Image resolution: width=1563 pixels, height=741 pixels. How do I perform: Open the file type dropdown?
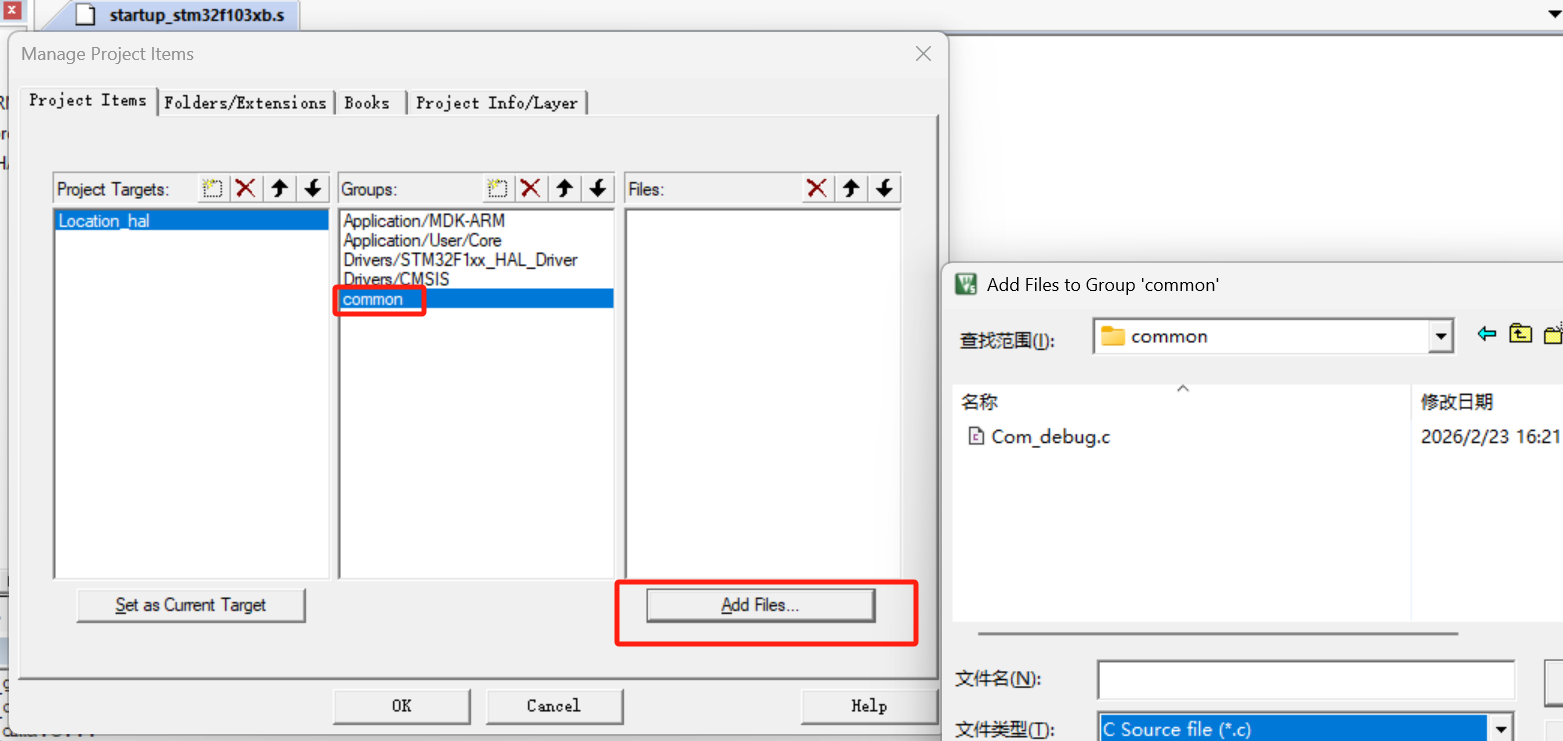pyautogui.click(x=1499, y=729)
